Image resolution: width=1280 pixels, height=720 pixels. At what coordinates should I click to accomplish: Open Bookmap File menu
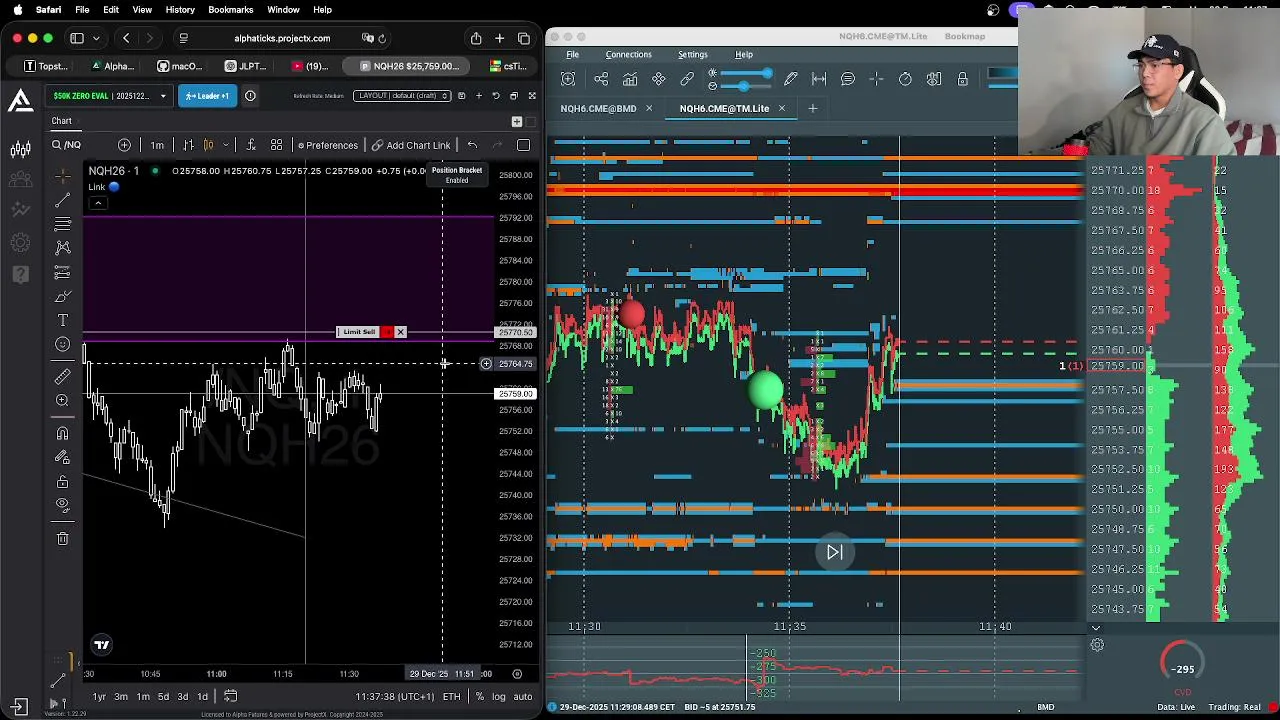(572, 54)
